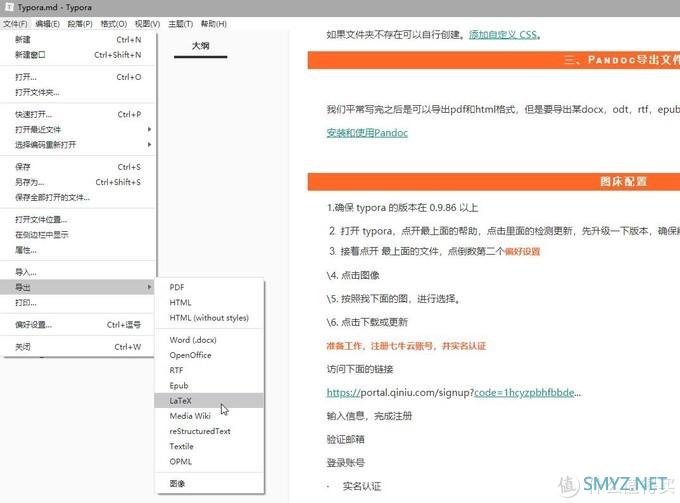Open the 添加自定义 CSS link
This screenshot has height=503, width=680.
503,35
